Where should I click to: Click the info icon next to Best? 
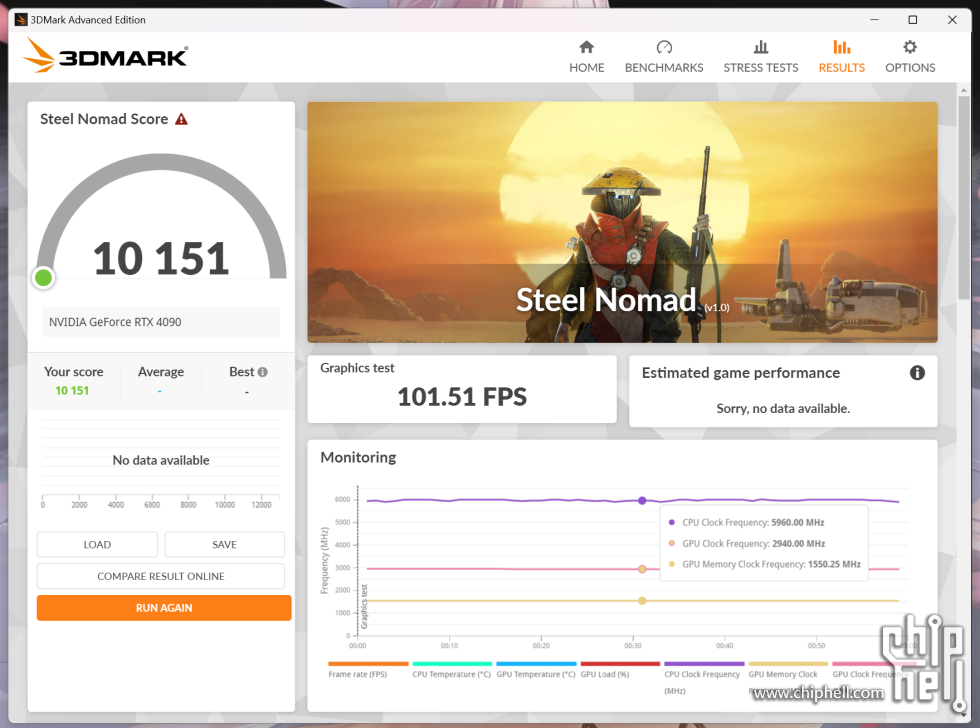(262, 372)
